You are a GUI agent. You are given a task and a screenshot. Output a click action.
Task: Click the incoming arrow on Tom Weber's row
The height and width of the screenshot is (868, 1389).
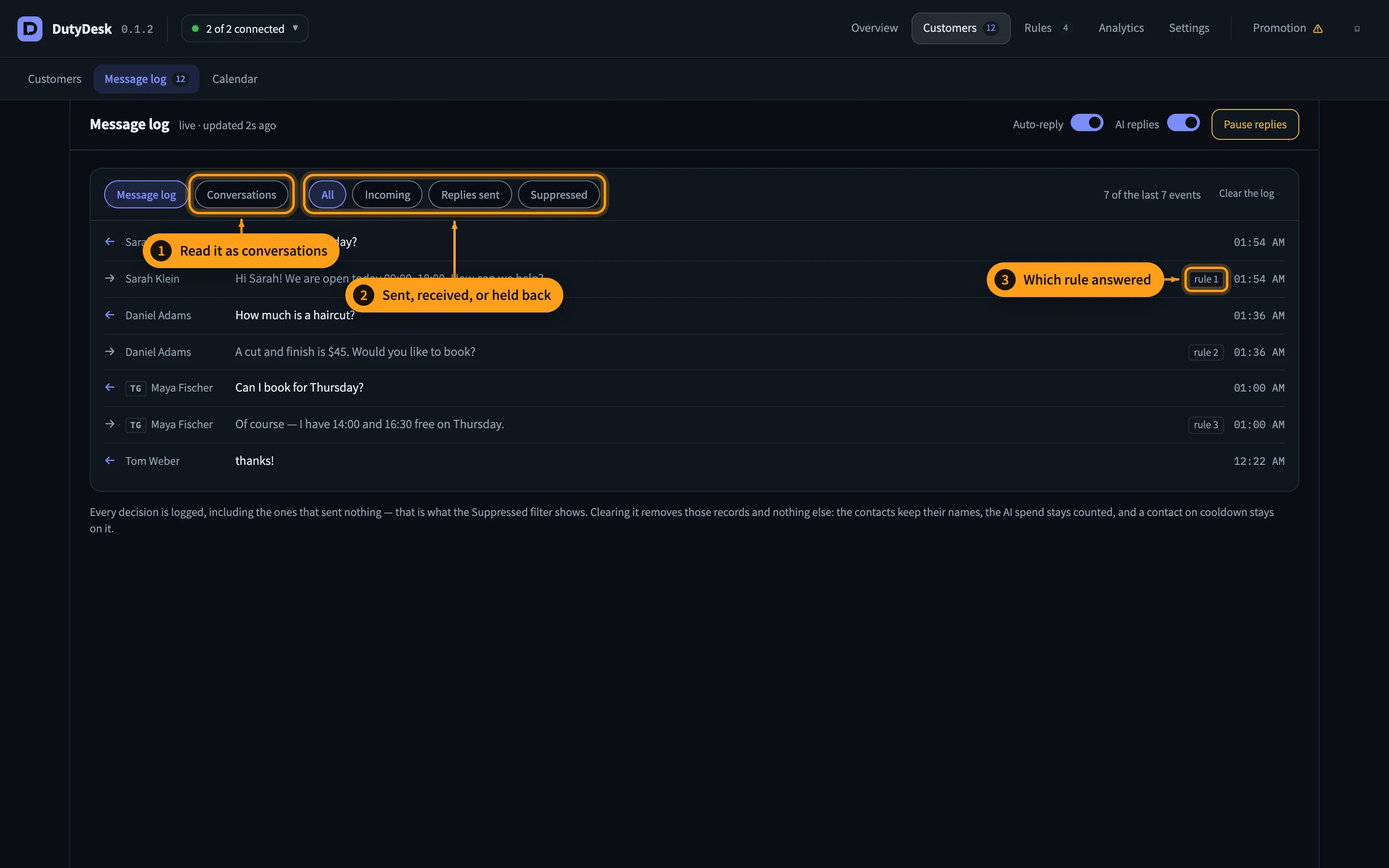109,461
